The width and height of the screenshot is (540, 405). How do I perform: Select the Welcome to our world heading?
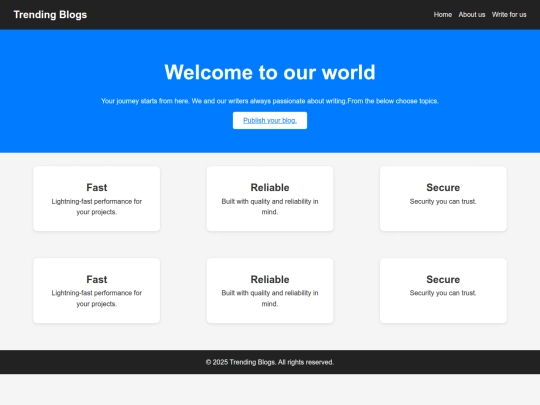(270, 72)
